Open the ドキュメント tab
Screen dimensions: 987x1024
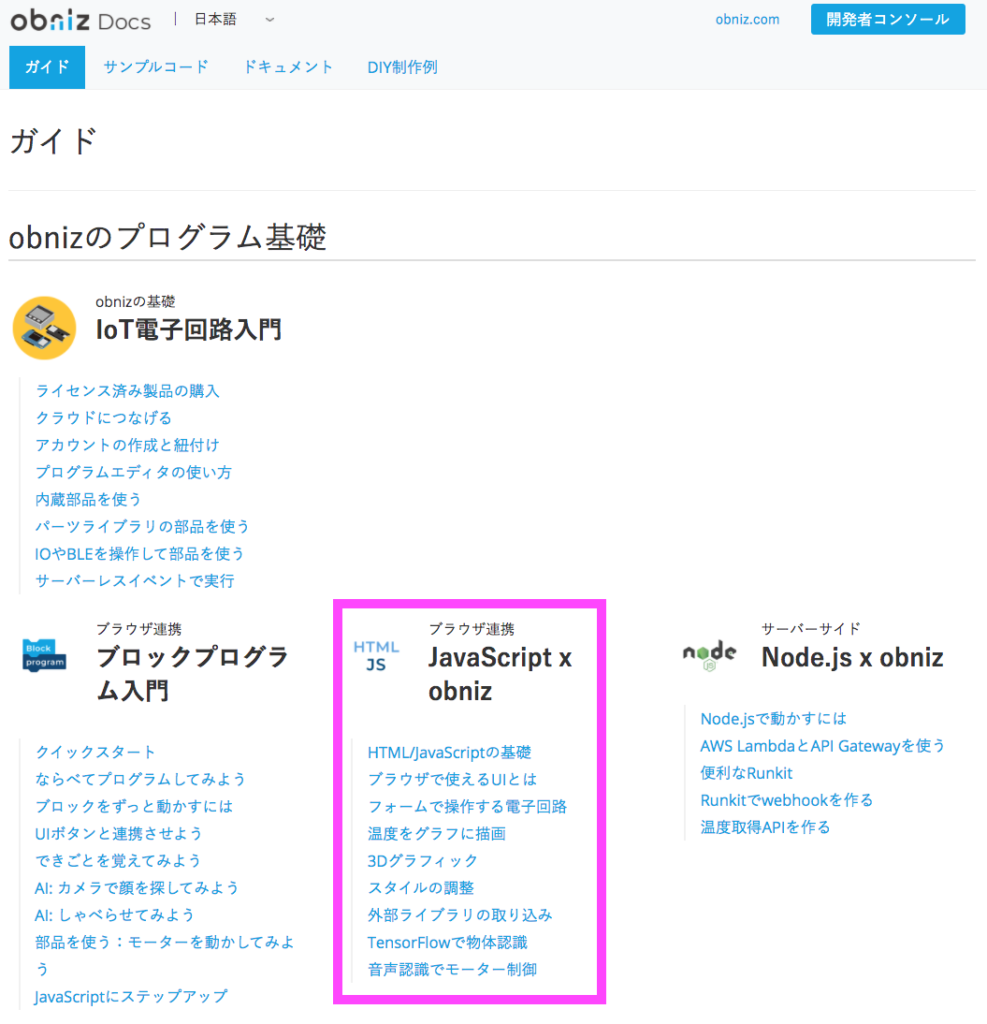(x=288, y=67)
